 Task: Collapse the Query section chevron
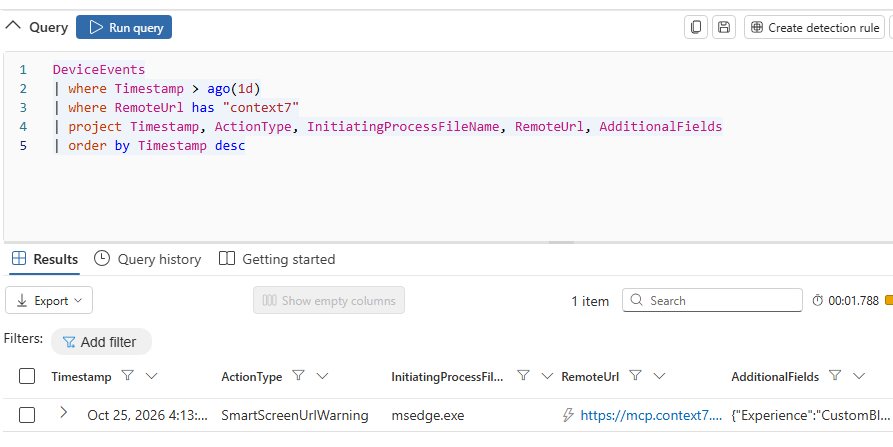point(13,26)
